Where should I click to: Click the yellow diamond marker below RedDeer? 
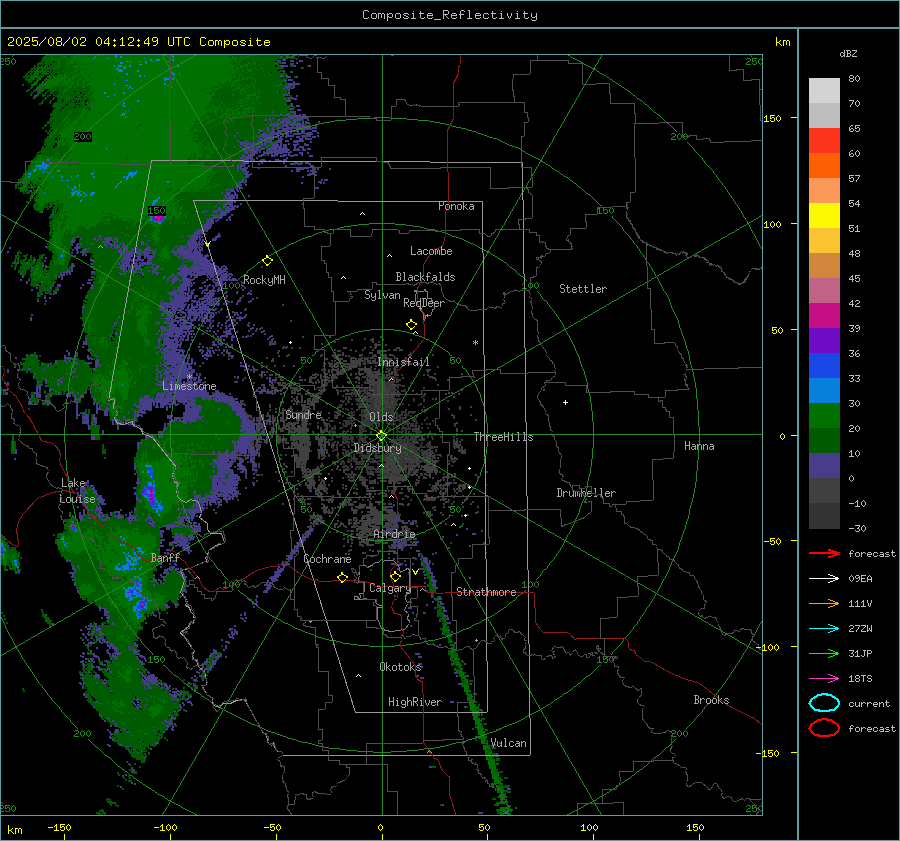[x=411, y=325]
